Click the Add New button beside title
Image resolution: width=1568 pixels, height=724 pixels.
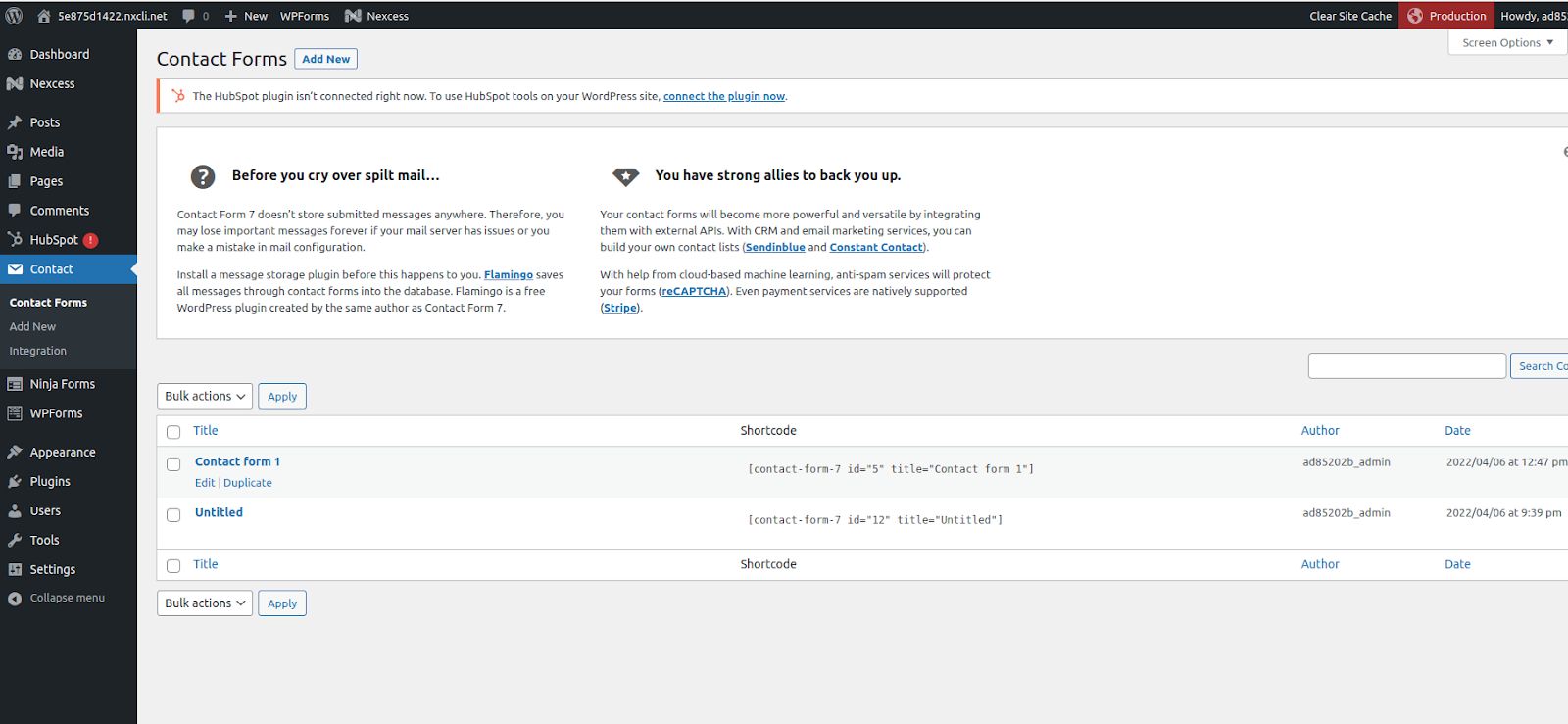(326, 59)
